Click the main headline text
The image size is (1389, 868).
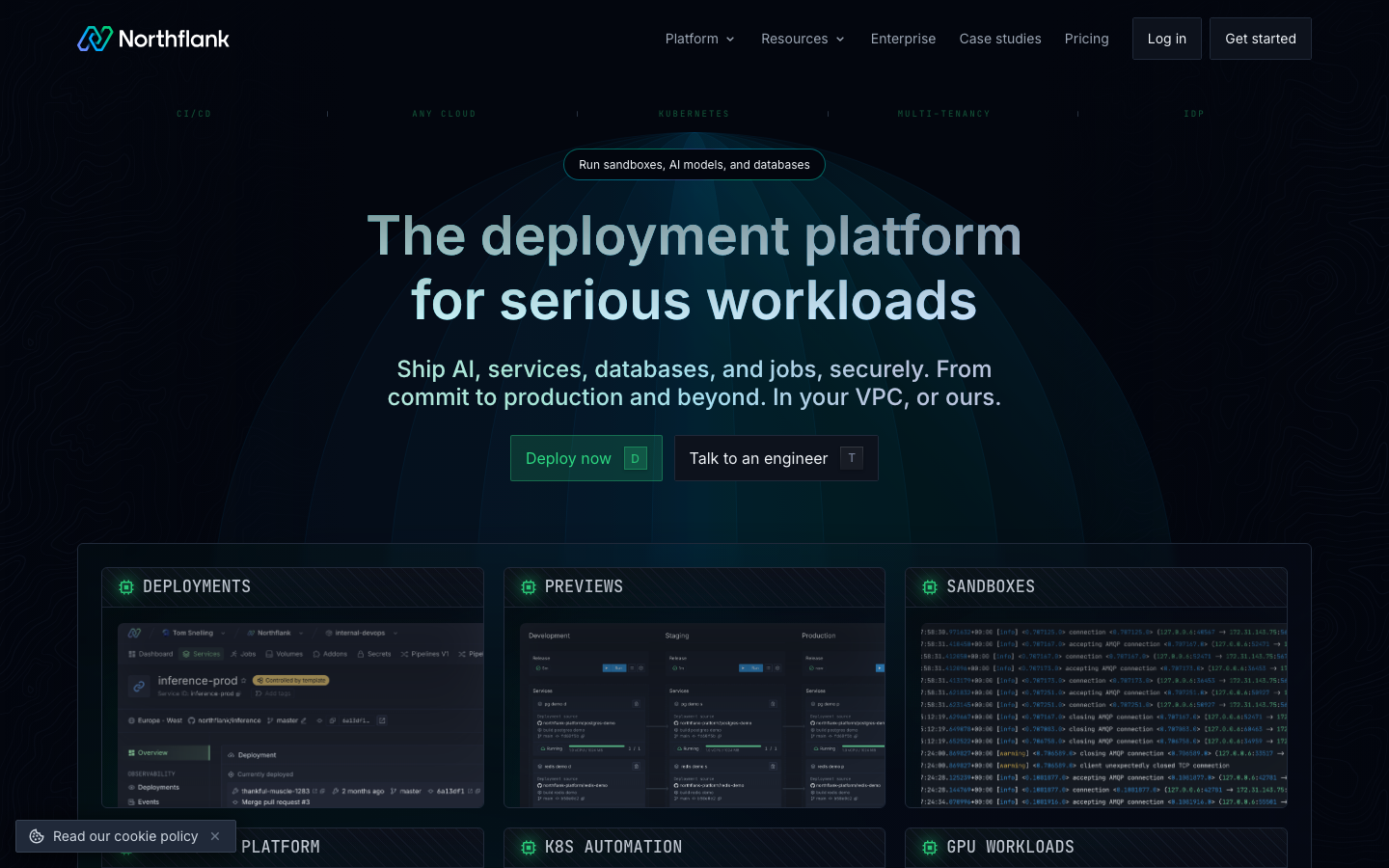coord(694,268)
